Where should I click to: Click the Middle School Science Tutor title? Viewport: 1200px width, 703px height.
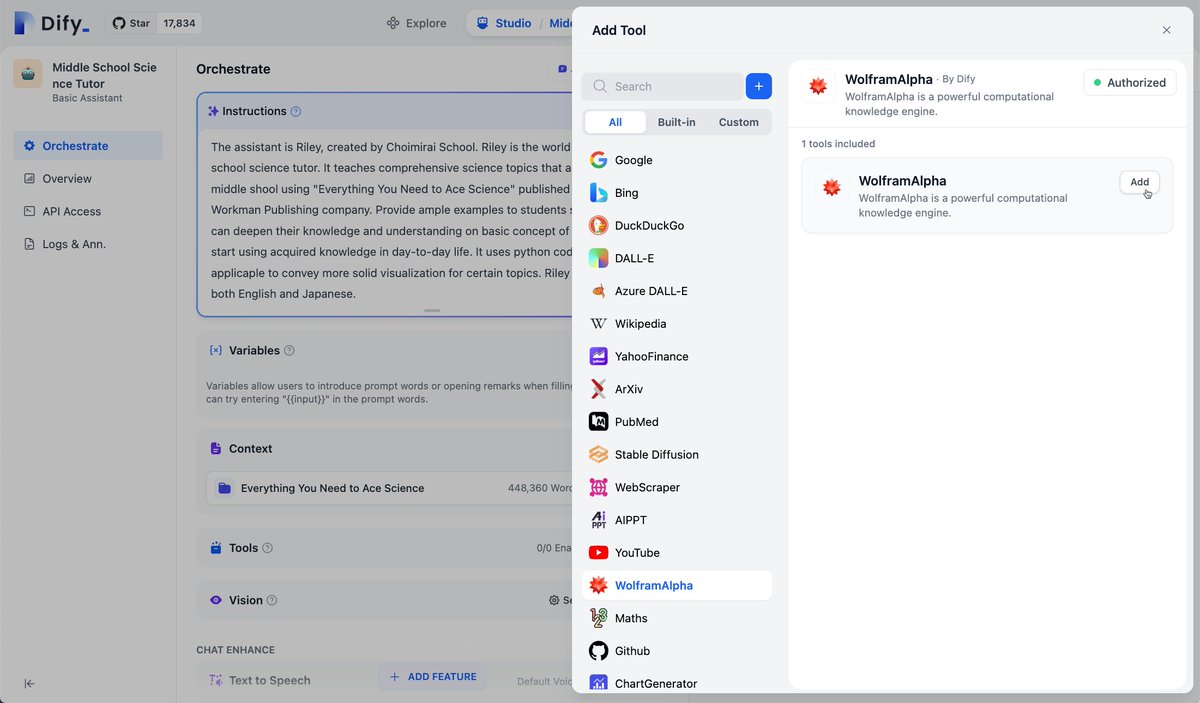(x=105, y=76)
